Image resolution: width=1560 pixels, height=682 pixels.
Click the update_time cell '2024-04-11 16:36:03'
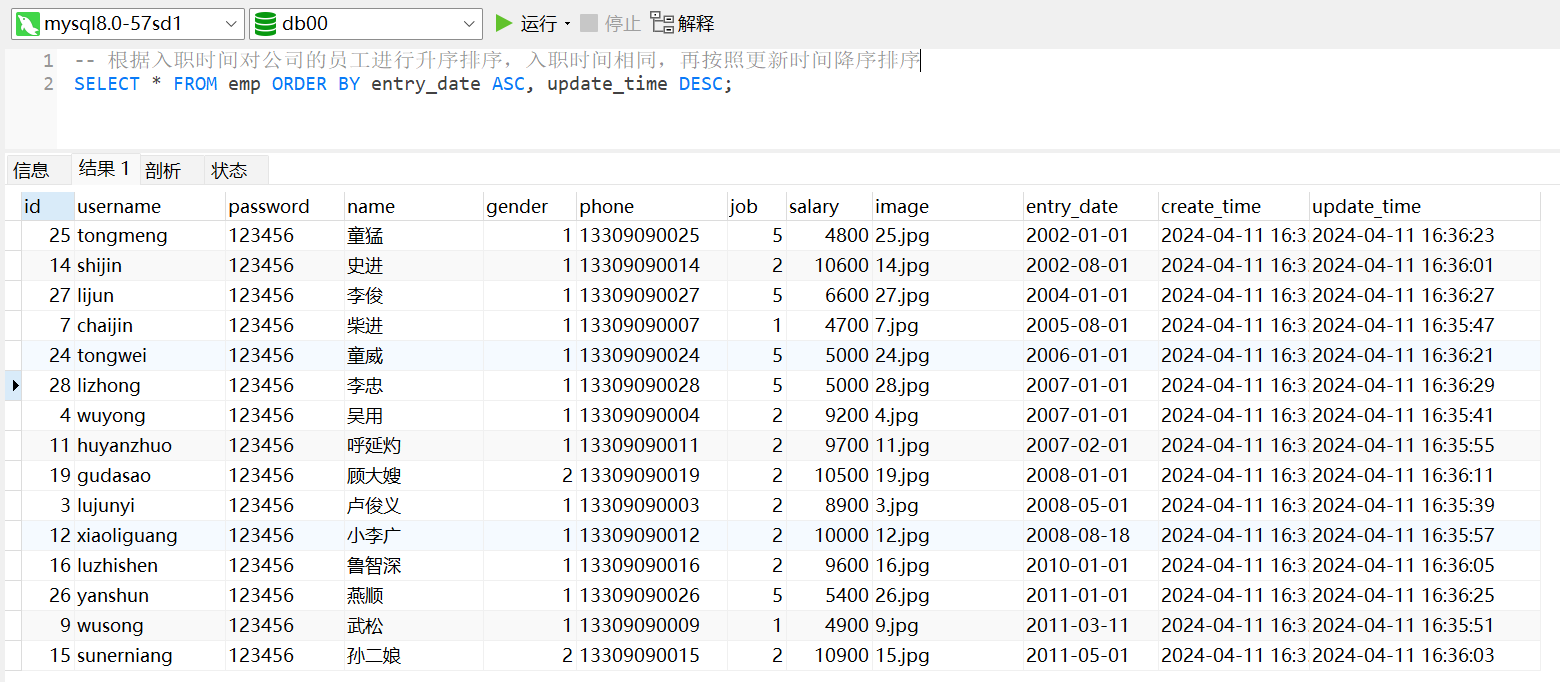pyautogui.click(x=1425, y=656)
